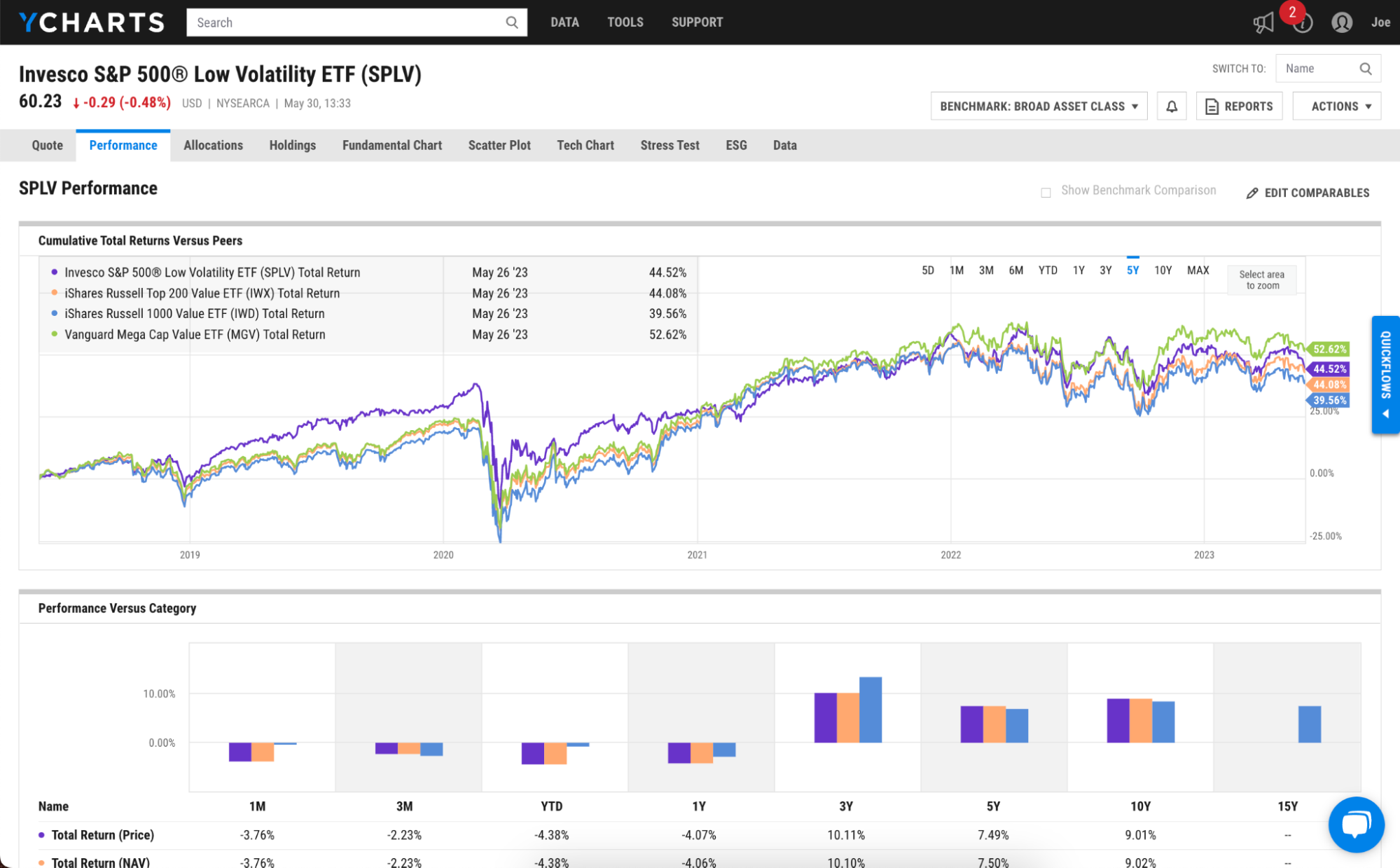Toggle the Vanguard Mega Cap Value legend entry
This screenshot has width=1400, height=868.
(194, 334)
